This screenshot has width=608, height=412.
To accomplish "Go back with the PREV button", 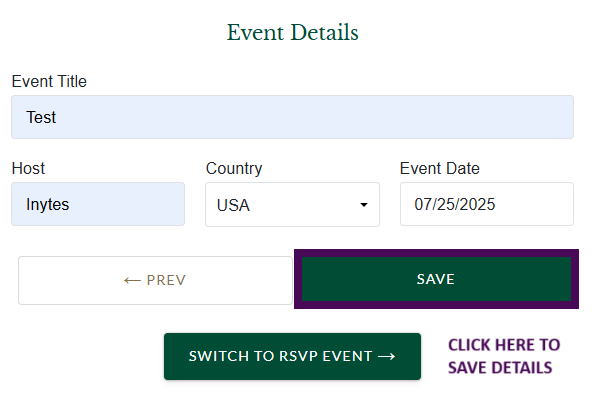I will point(155,280).
